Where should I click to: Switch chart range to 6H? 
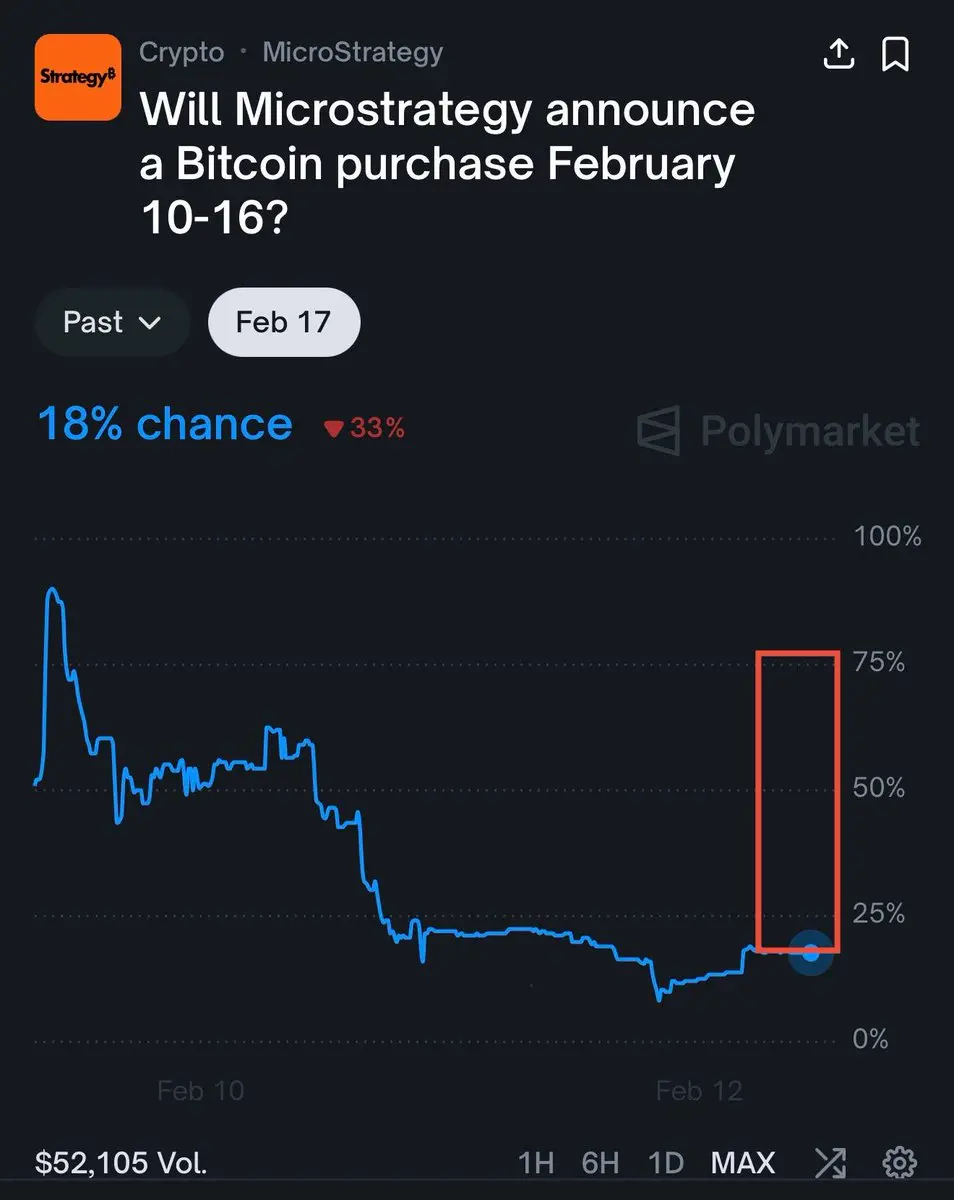(x=600, y=1163)
